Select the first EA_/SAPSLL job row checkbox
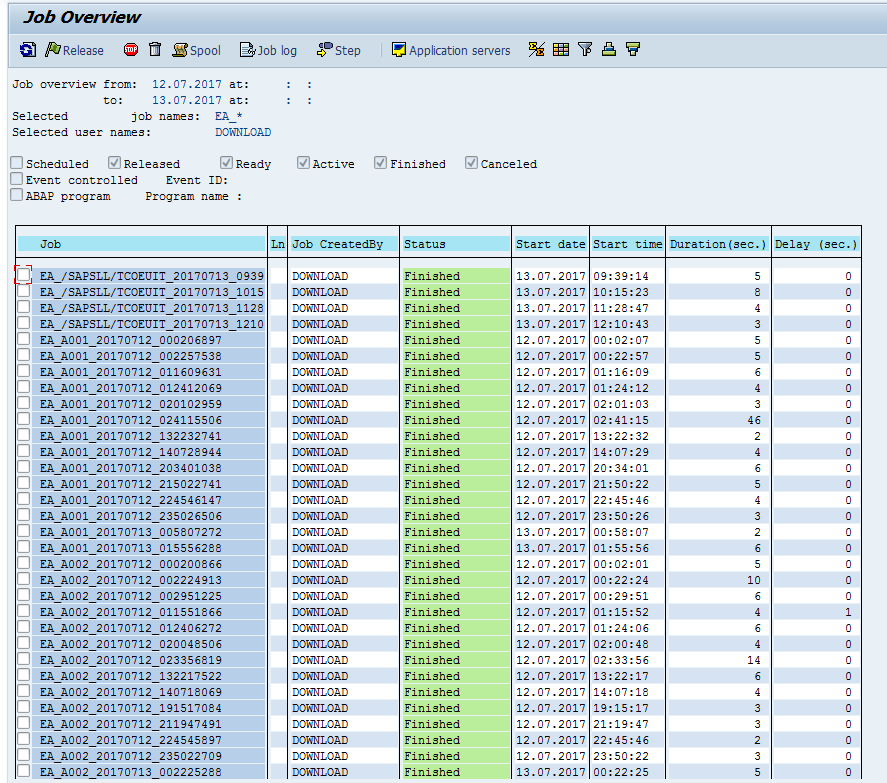Screen dimensions: 887x783 [22, 276]
